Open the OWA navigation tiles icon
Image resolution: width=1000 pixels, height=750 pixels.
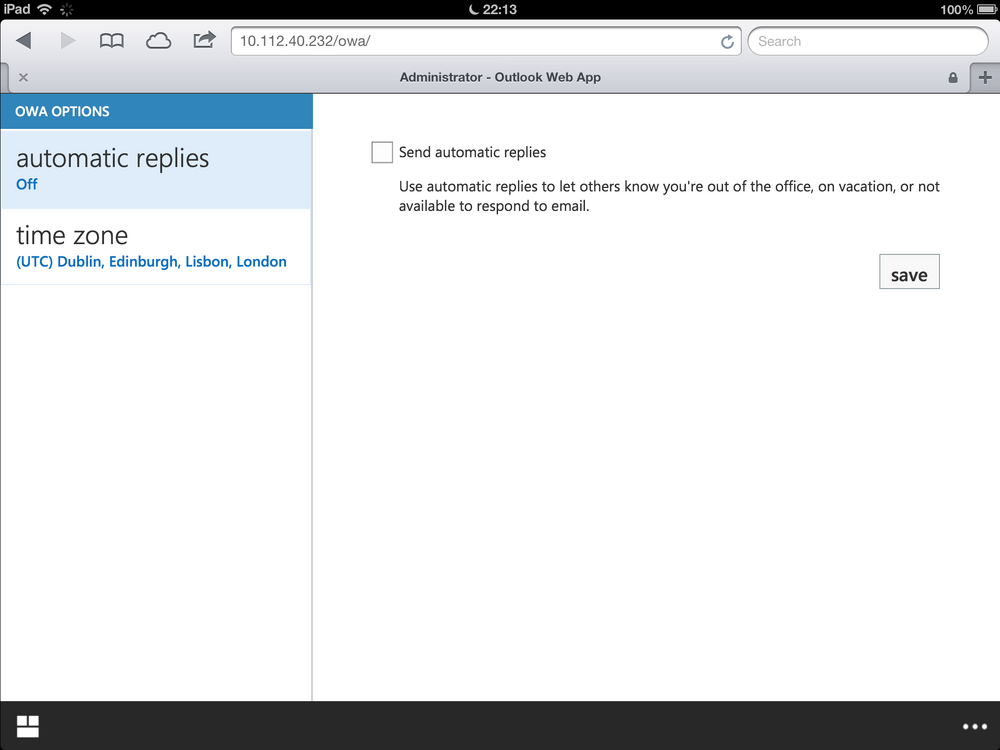tap(27, 726)
